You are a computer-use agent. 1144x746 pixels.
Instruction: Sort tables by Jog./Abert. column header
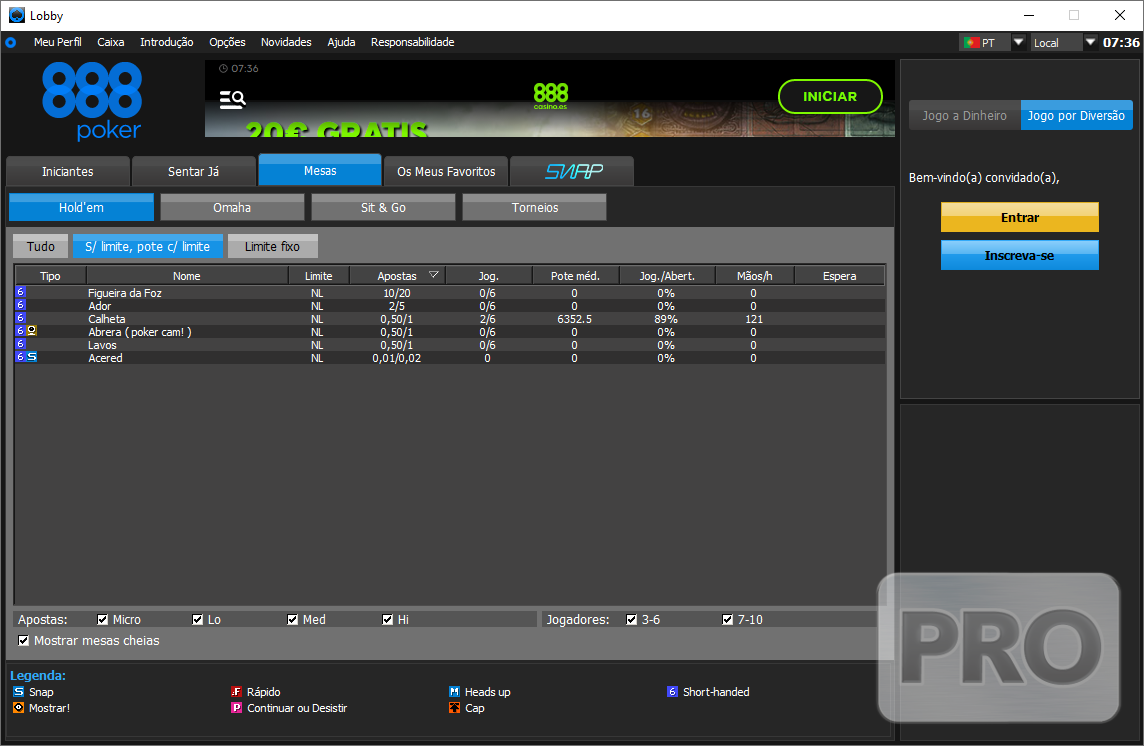point(667,276)
